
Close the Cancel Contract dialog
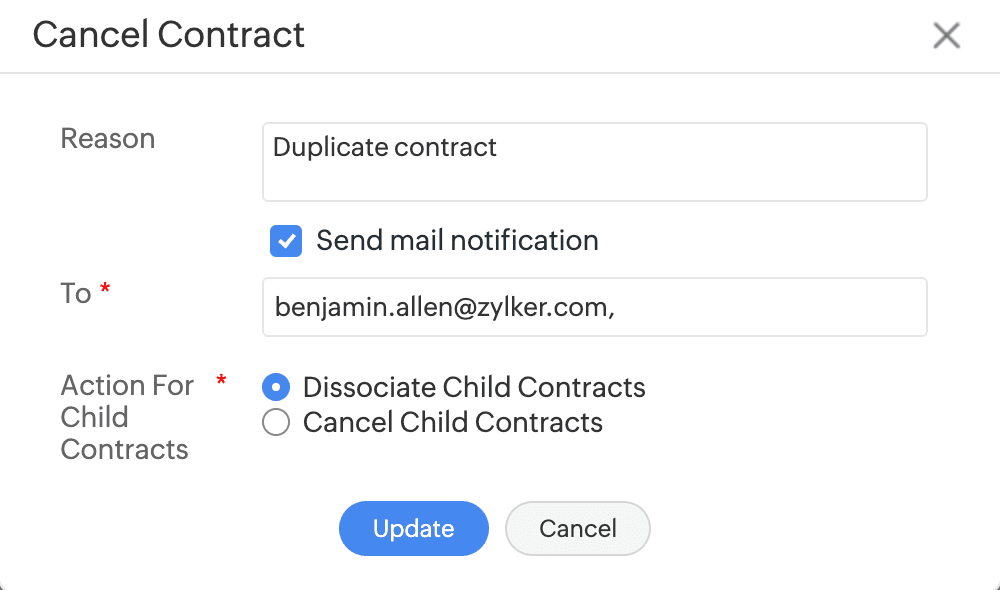click(x=946, y=36)
